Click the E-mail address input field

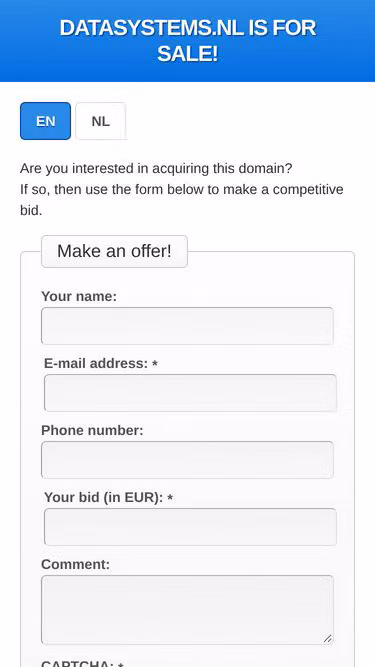(x=190, y=393)
